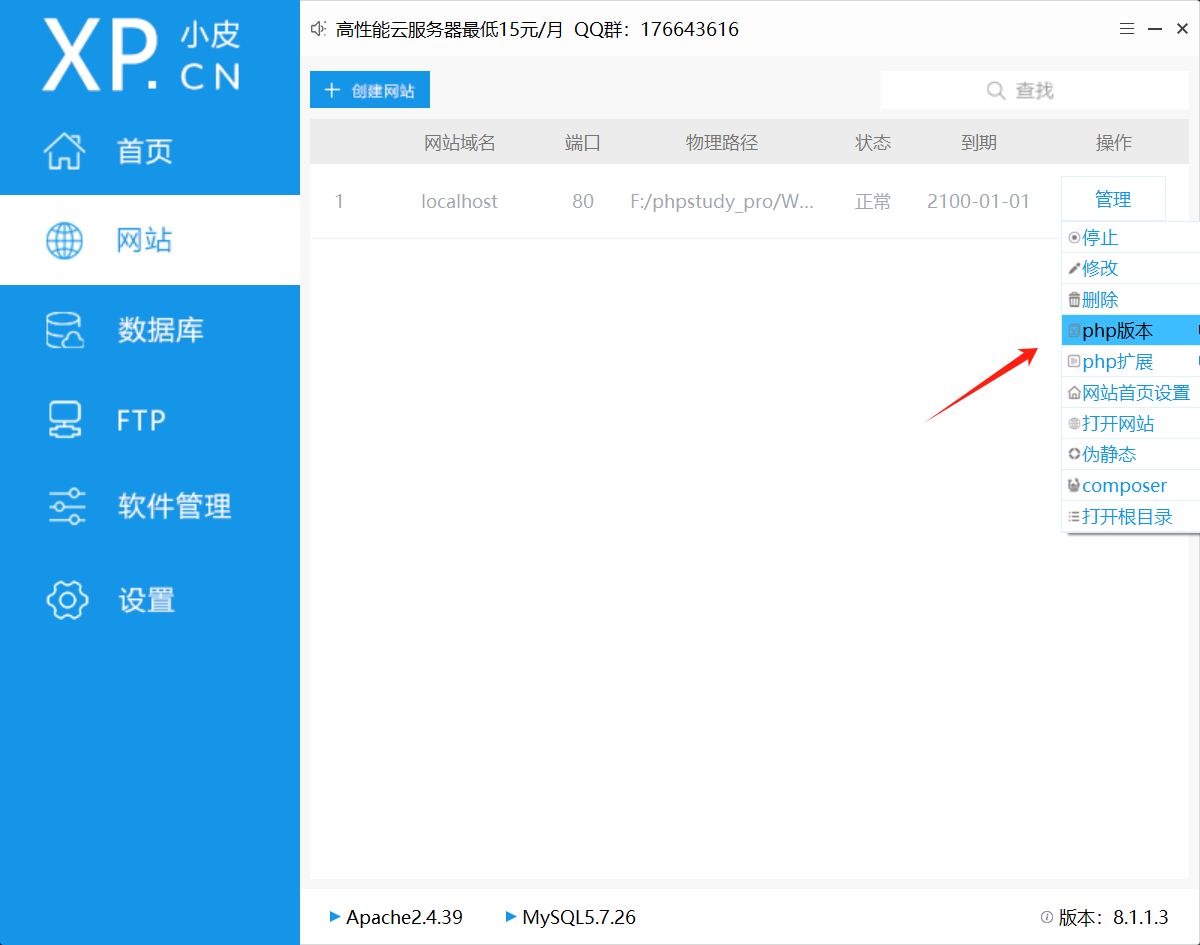Expand the php版本 submenu

click(1131, 331)
